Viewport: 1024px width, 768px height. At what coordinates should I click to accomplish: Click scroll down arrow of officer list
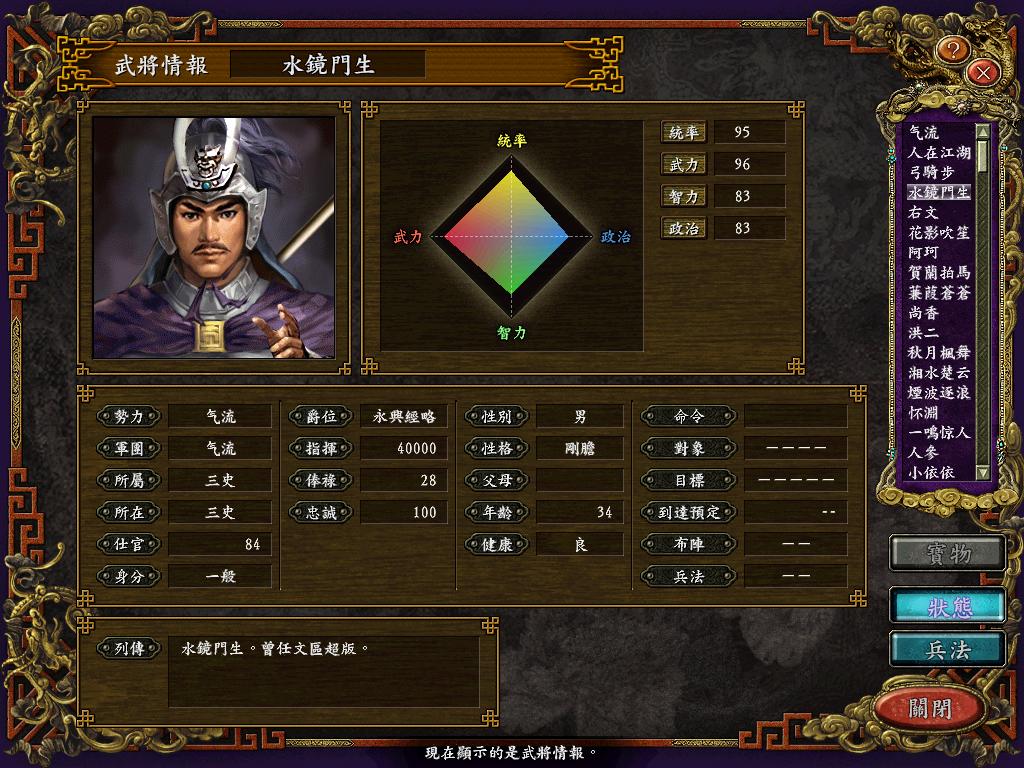pyautogui.click(x=982, y=472)
